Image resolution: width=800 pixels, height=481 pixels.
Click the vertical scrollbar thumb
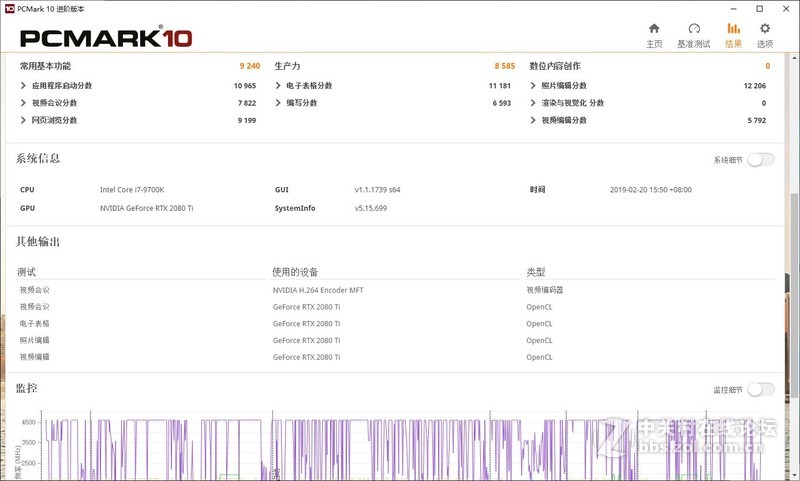click(x=794, y=295)
